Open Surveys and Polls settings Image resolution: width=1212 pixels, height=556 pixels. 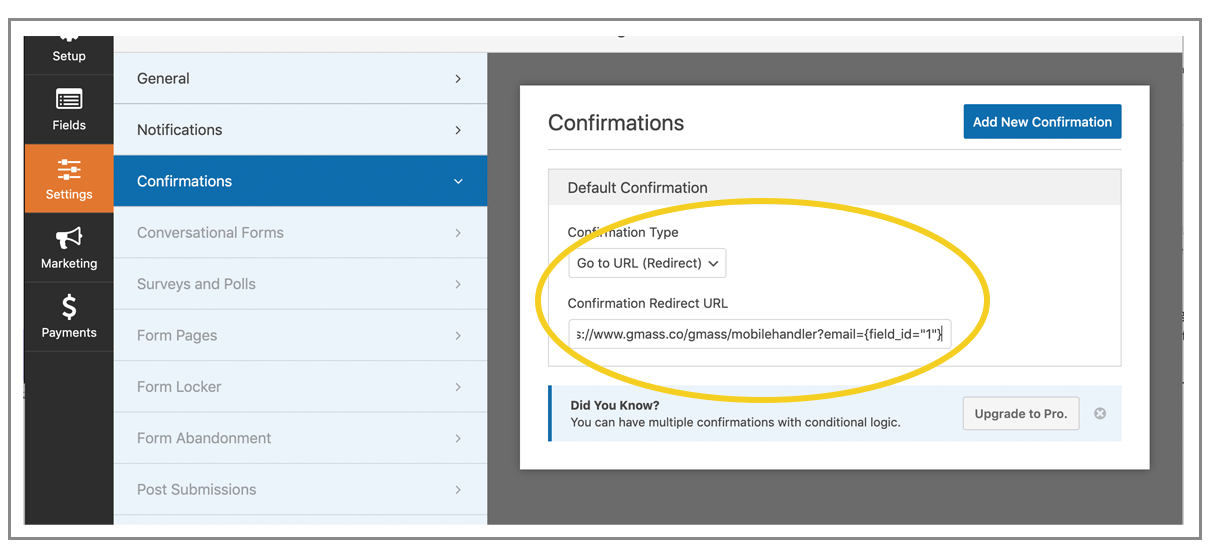pos(196,284)
